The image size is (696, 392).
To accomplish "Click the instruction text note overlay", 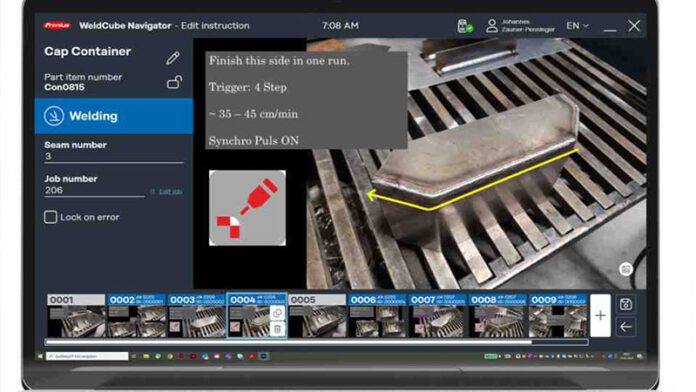I will point(306,100).
